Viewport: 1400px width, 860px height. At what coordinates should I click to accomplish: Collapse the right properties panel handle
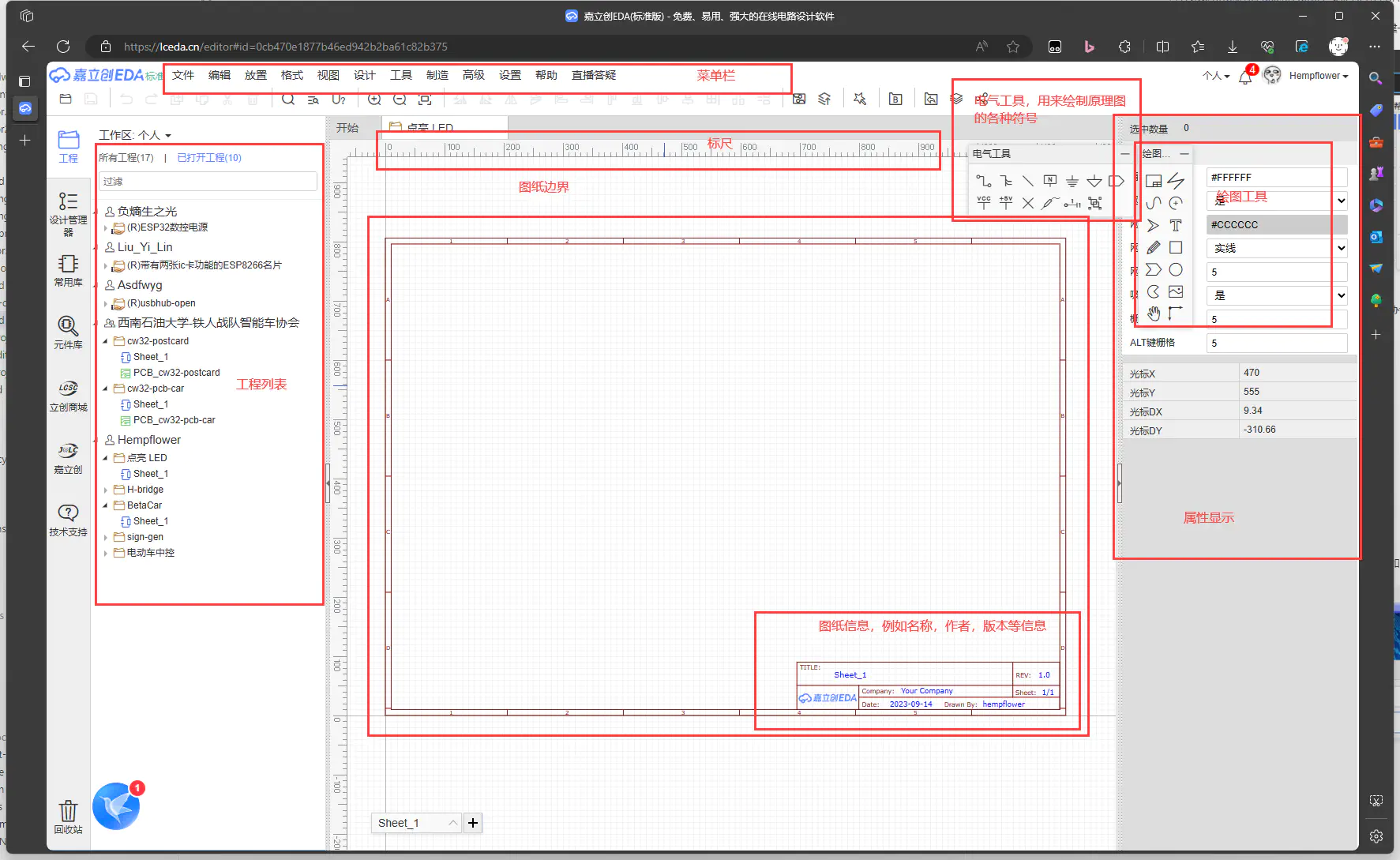(1119, 483)
